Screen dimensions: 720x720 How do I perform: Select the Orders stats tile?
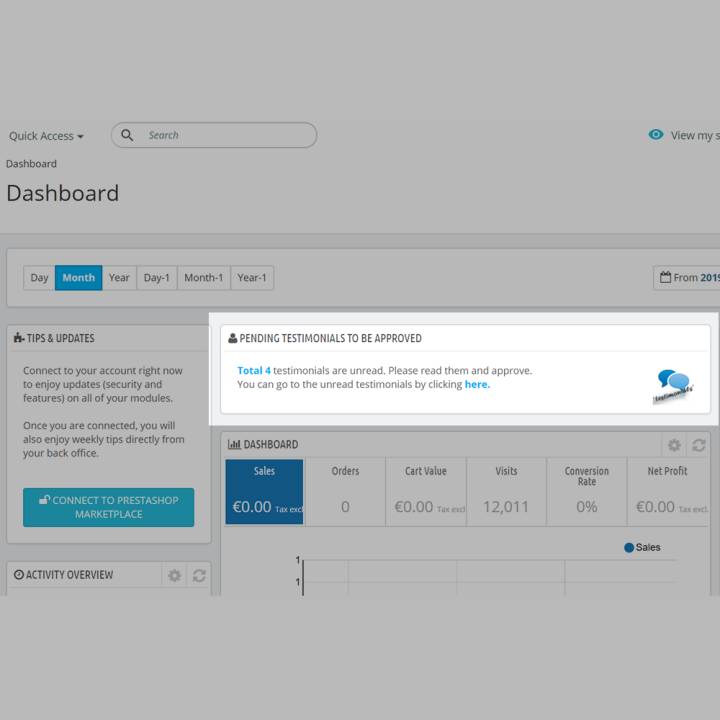click(x=345, y=492)
